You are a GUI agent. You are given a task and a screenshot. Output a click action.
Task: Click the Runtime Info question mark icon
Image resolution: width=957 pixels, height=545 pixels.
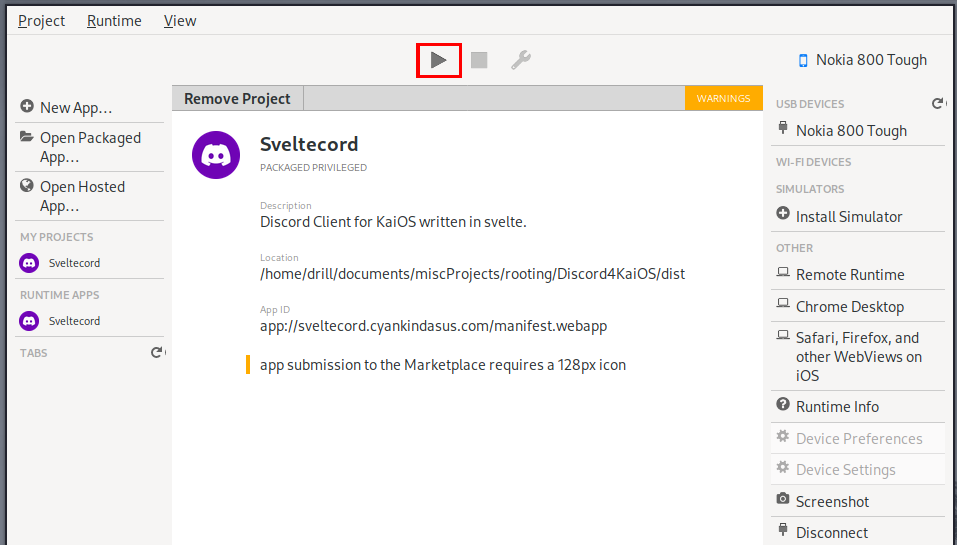(783, 404)
